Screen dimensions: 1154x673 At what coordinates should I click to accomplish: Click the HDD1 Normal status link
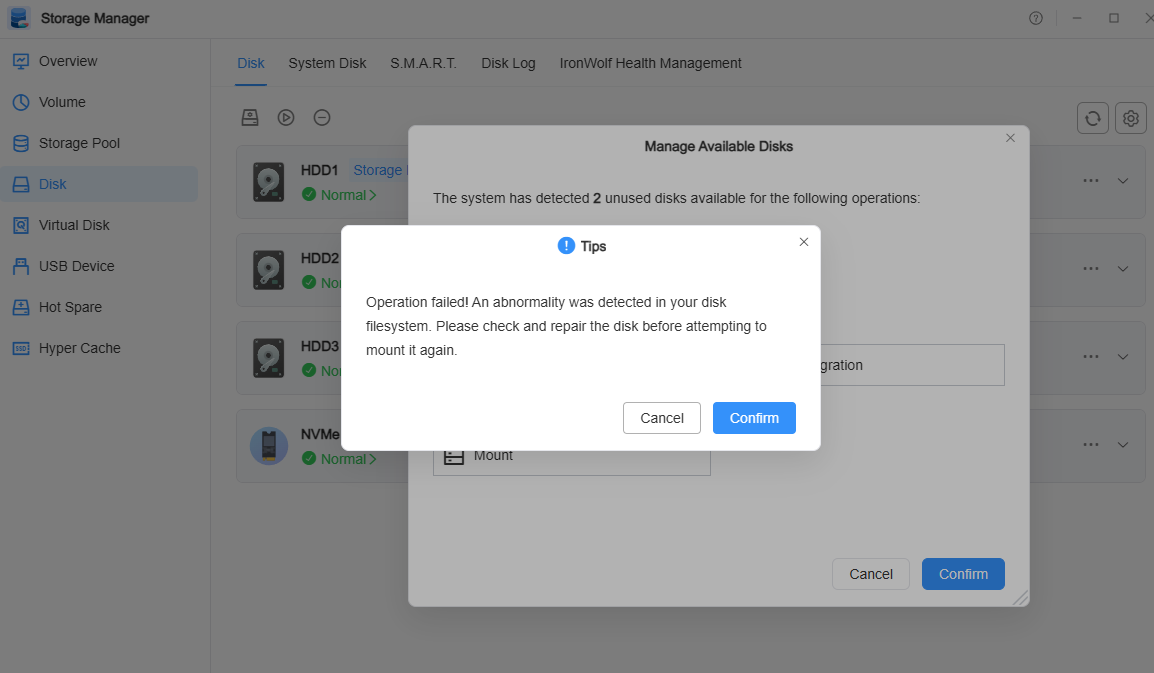point(340,194)
